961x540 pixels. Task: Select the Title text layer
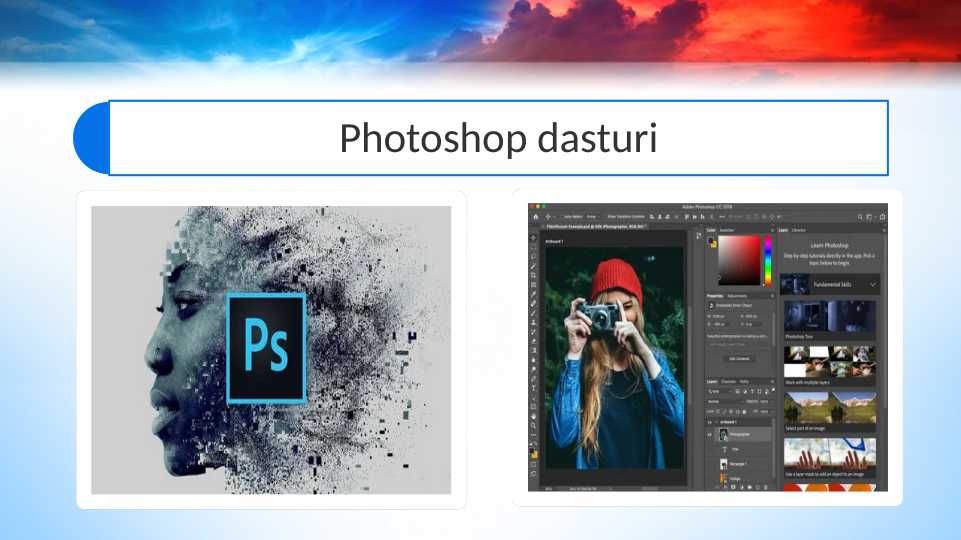[x=739, y=449]
